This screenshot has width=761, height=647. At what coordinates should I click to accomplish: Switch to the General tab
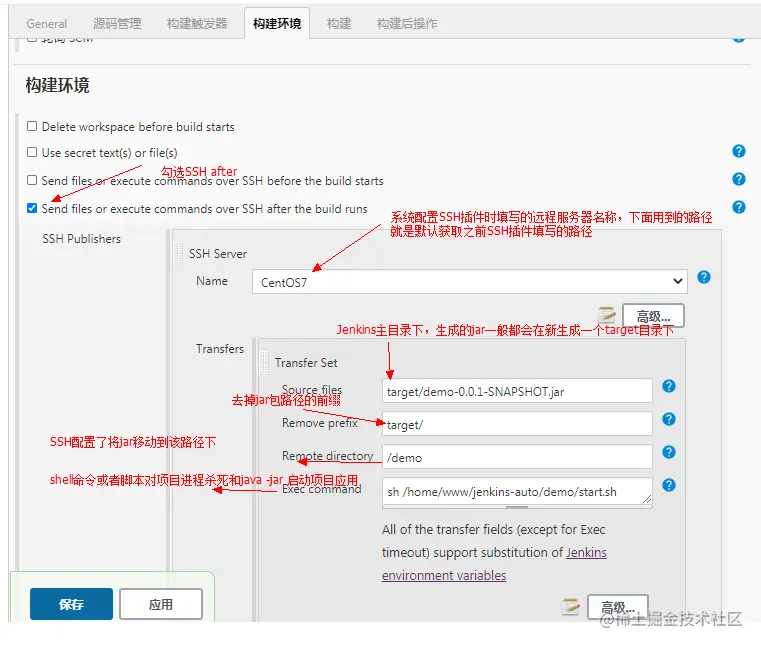pyautogui.click(x=47, y=24)
